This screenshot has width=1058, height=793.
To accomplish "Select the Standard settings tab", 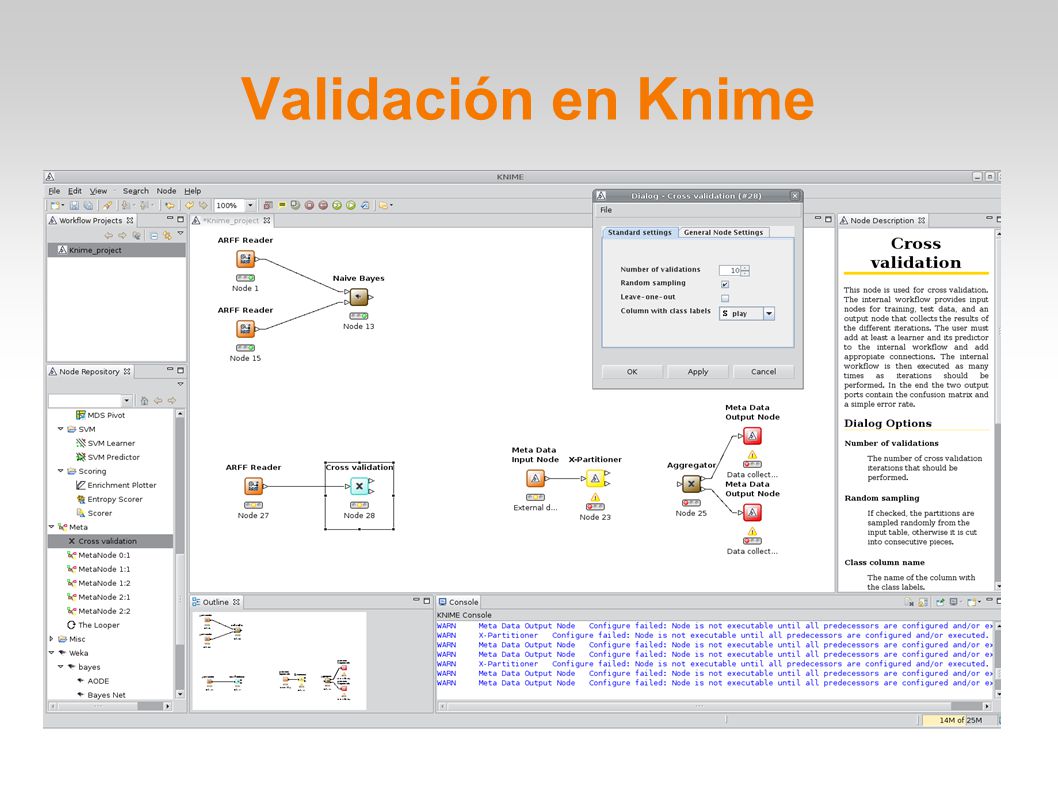I will (640, 232).
